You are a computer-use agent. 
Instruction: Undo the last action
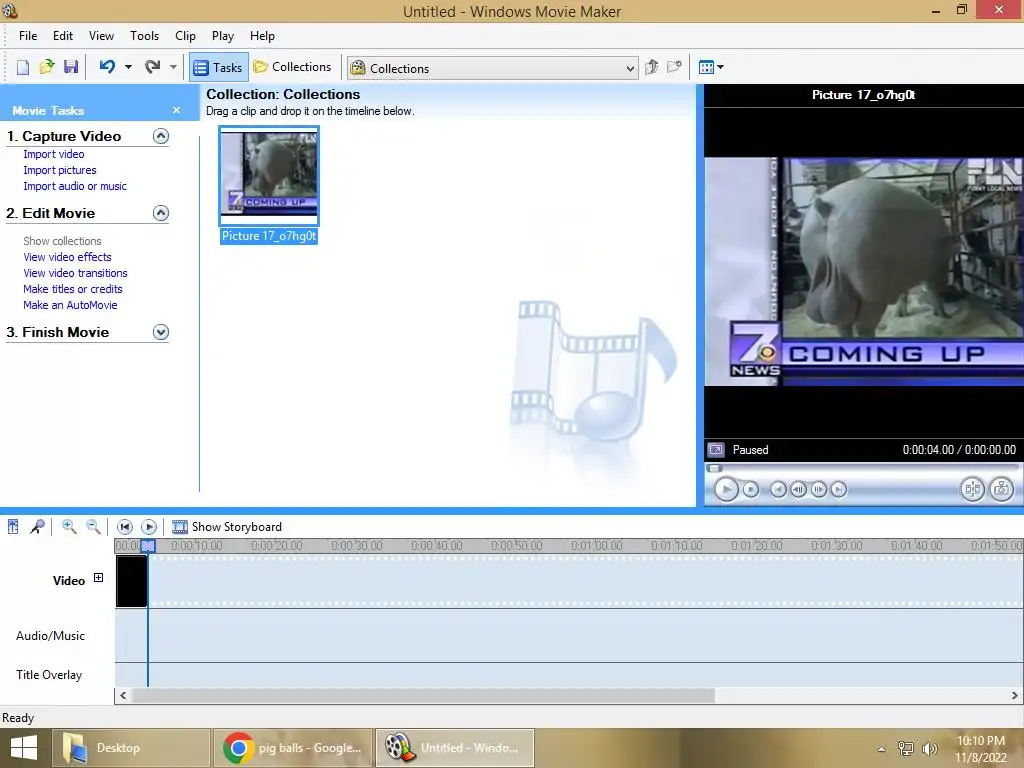coord(108,67)
